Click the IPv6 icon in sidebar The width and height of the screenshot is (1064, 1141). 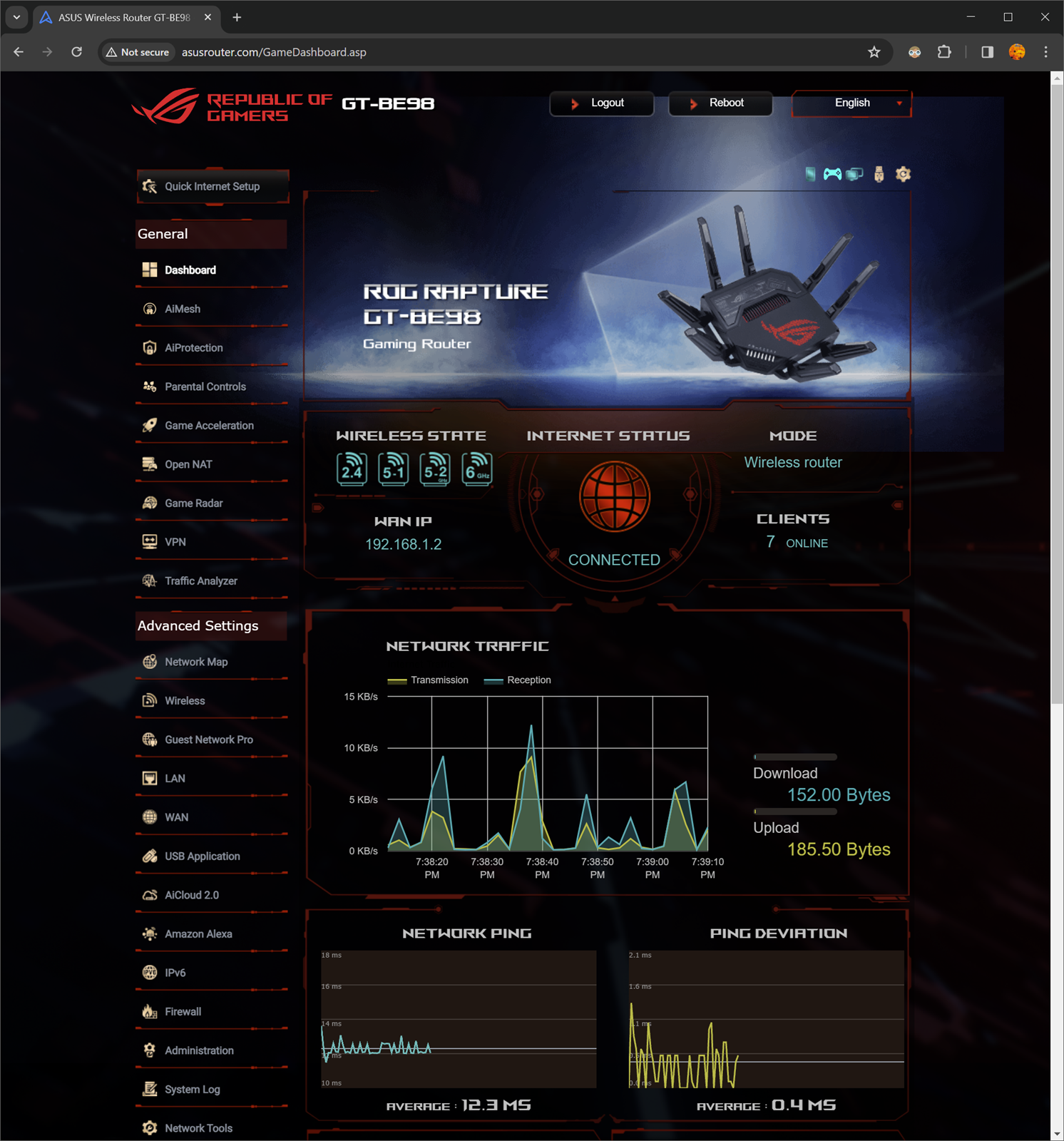(x=150, y=973)
